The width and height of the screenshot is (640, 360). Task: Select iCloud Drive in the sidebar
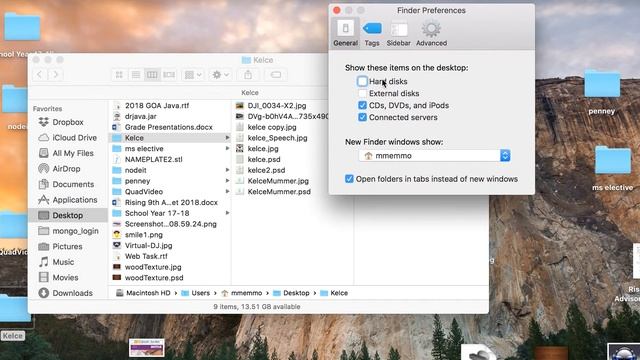[x=68, y=138]
